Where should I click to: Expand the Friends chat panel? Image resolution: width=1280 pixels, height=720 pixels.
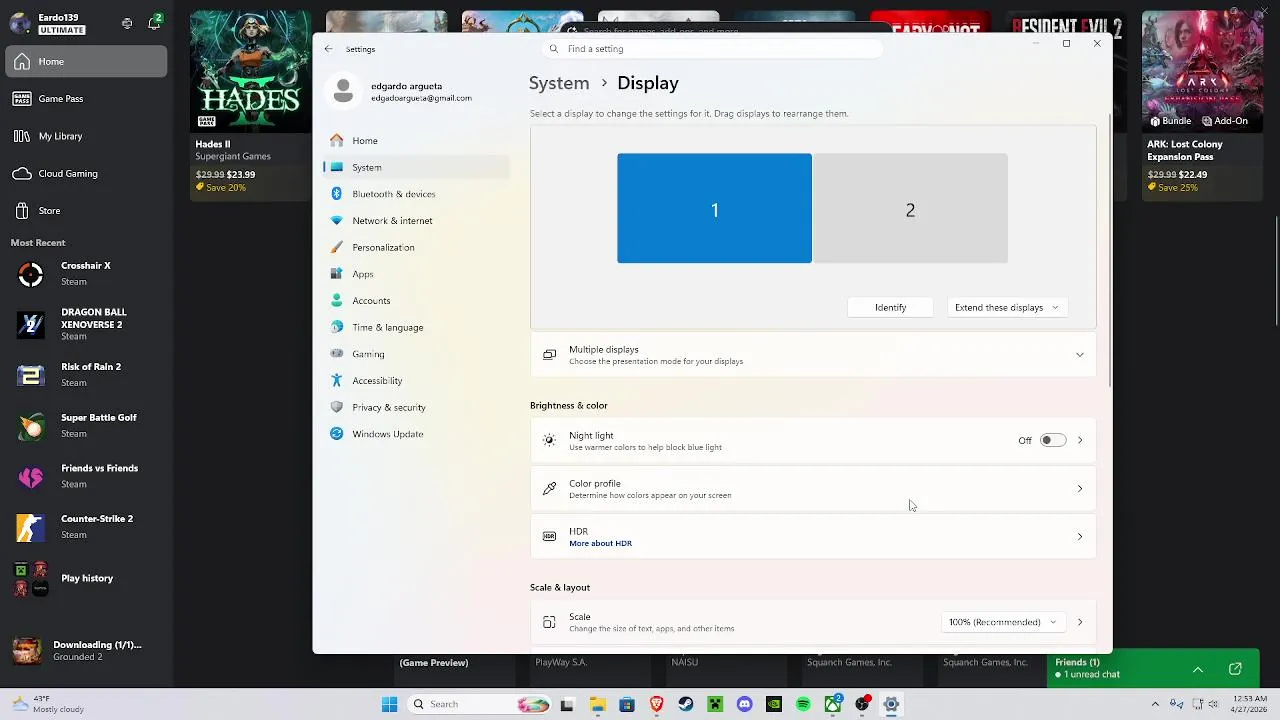pos(1197,669)
